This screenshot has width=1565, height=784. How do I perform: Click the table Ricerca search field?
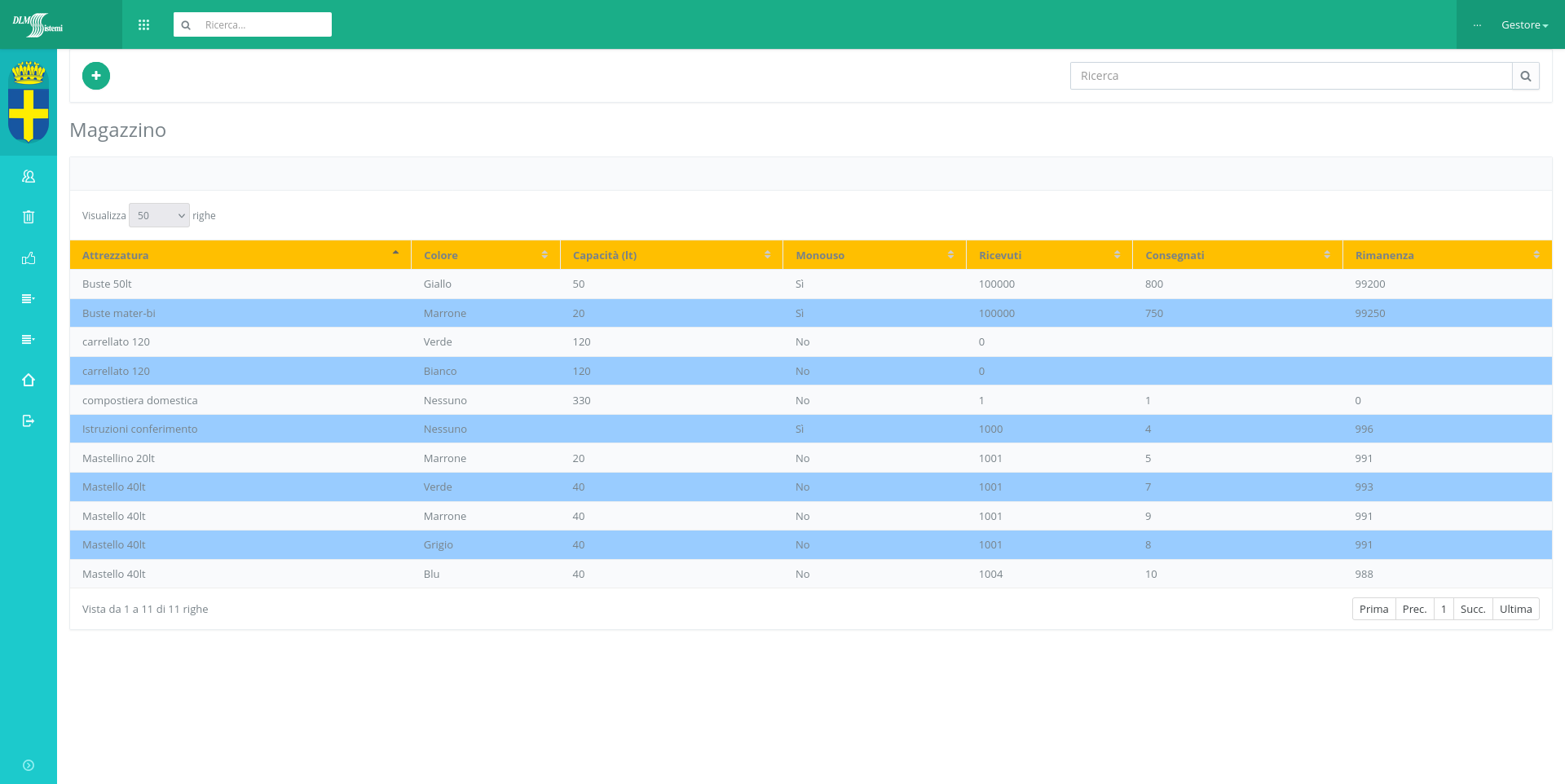coord(1290,76)
